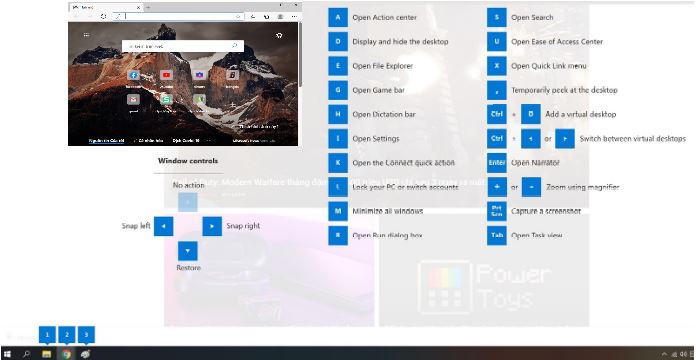Click the 'Open Task view' label
Viewport: 696px width, 360px height.
pyautogui.click(x=537, y=235)
